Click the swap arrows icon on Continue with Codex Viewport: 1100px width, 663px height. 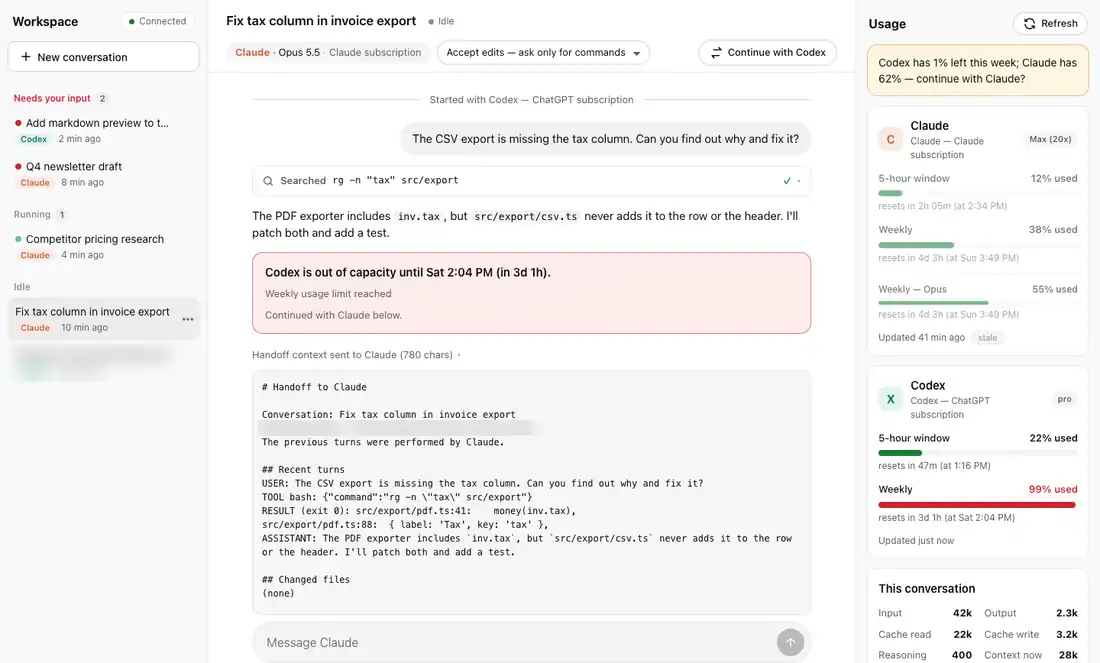[716, 53]
